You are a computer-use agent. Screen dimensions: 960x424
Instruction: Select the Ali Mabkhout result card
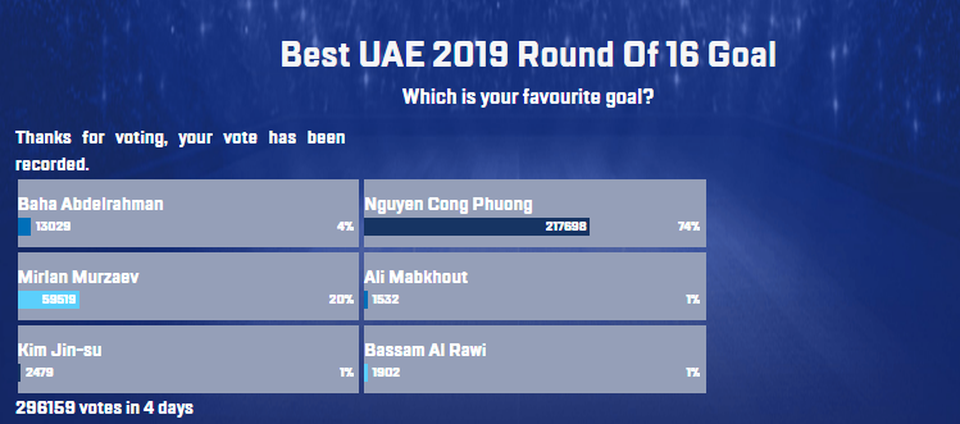click(535, 286)
